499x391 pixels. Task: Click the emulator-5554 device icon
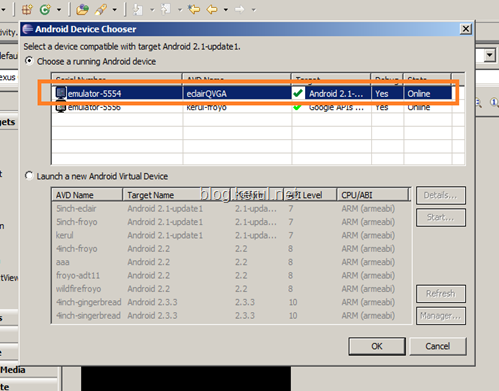pyautogui.click(x=61, y=93)
